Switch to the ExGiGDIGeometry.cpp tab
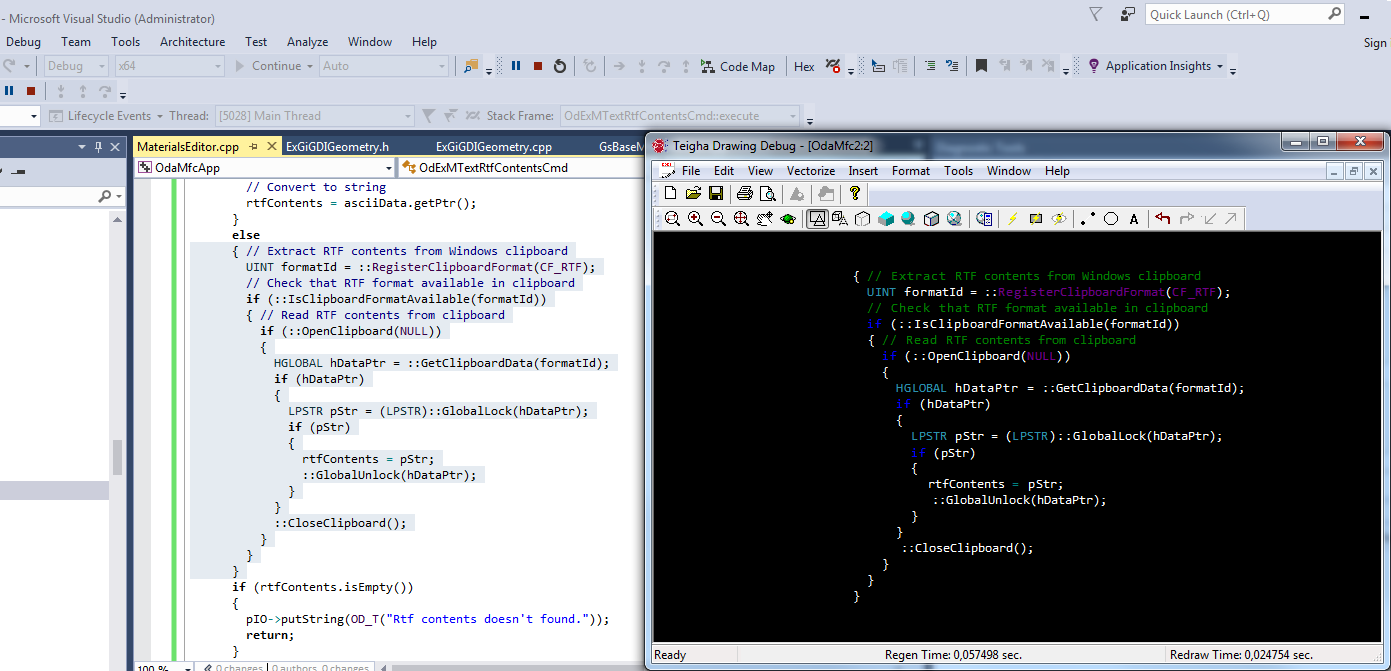 (494, 146)
